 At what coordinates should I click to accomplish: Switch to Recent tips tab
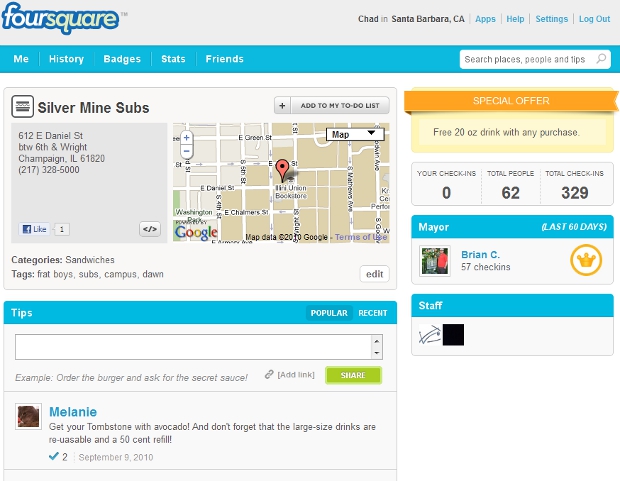click(373, 313)
